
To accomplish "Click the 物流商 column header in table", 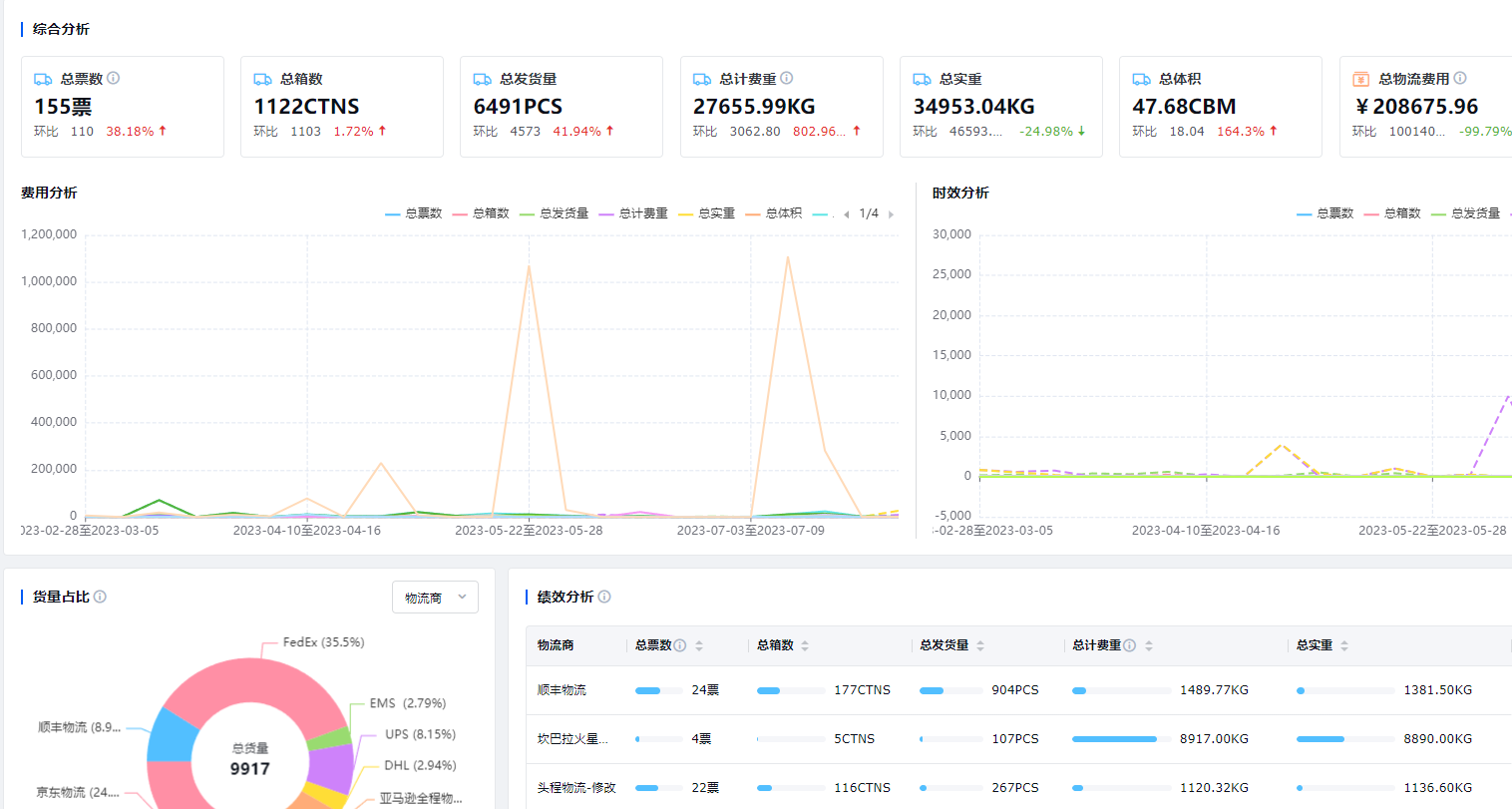I will coord(556,645).
